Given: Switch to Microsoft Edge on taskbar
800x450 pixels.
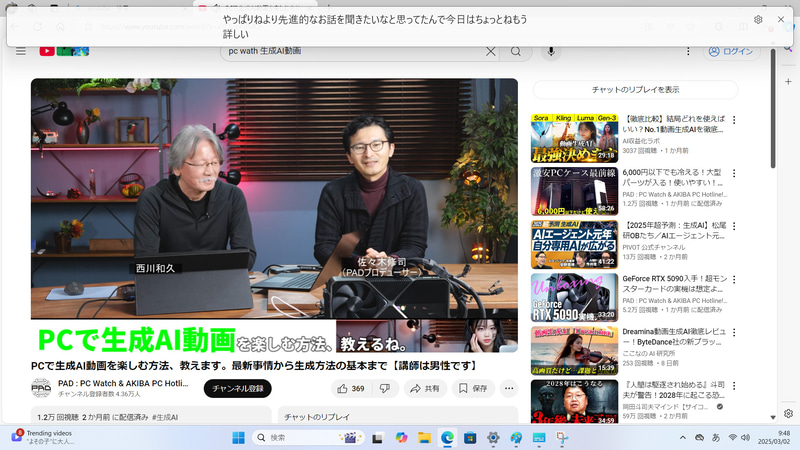Looking at the screenshot, I should 447,438.
